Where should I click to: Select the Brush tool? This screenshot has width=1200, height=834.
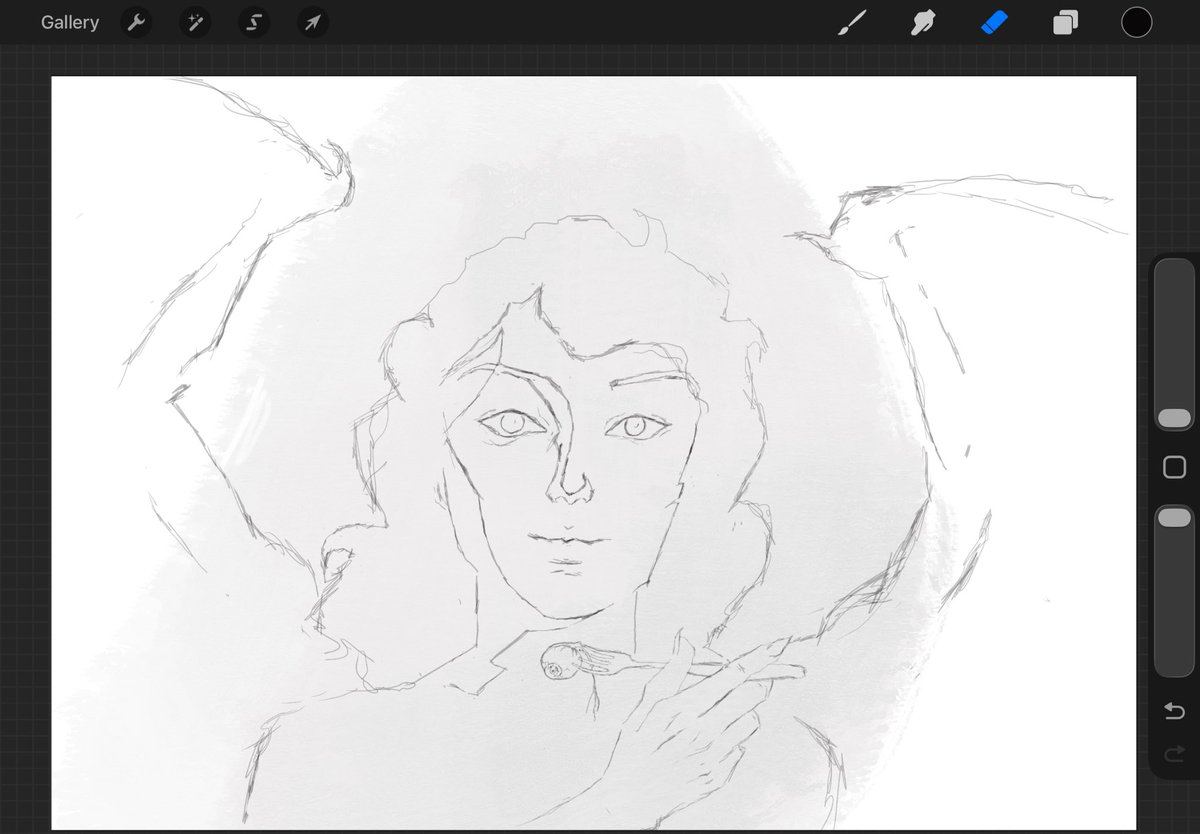(852, 22)
